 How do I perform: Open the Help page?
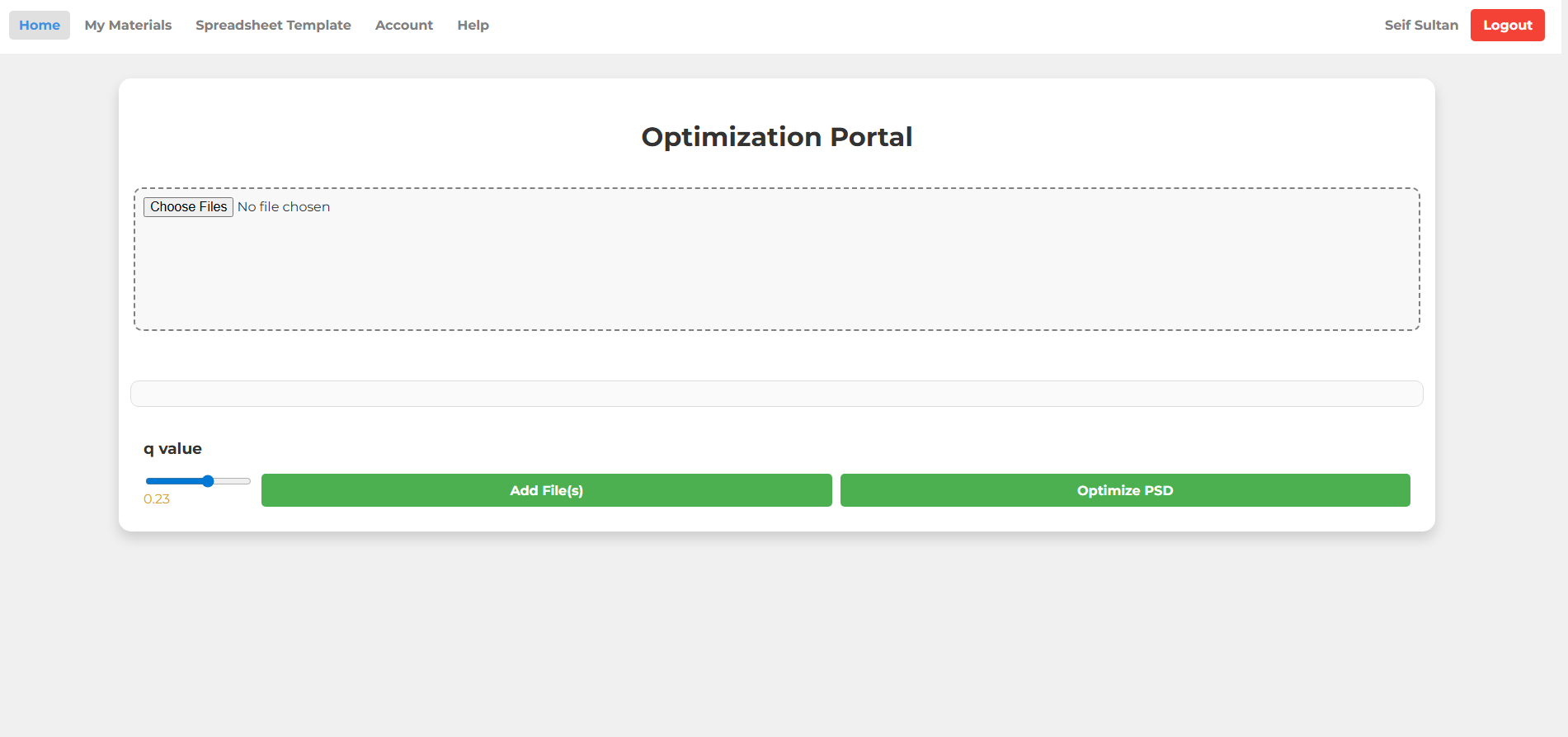click(x=473, y=25)
